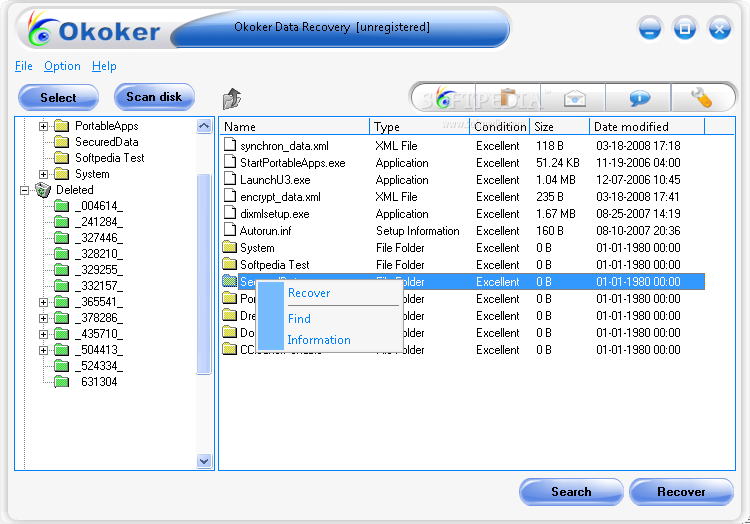Click the Autorun.inf file icon
750x524 pixels.
[x=230, y=230]
